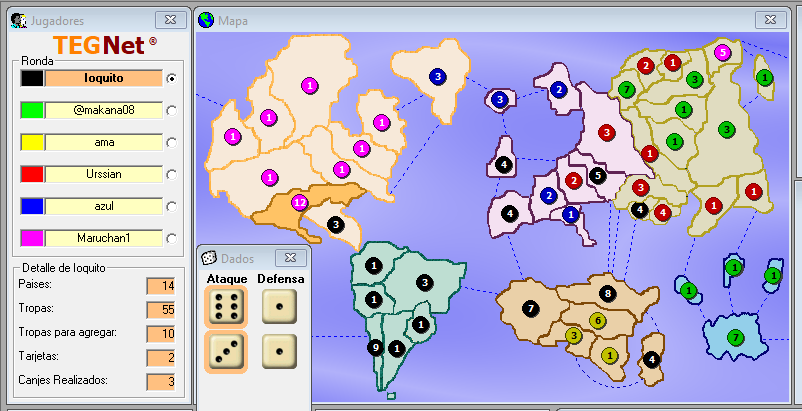Select the radio button for @makana08
This screenshot has height=411, width=802.
click(x=172, y=110)
